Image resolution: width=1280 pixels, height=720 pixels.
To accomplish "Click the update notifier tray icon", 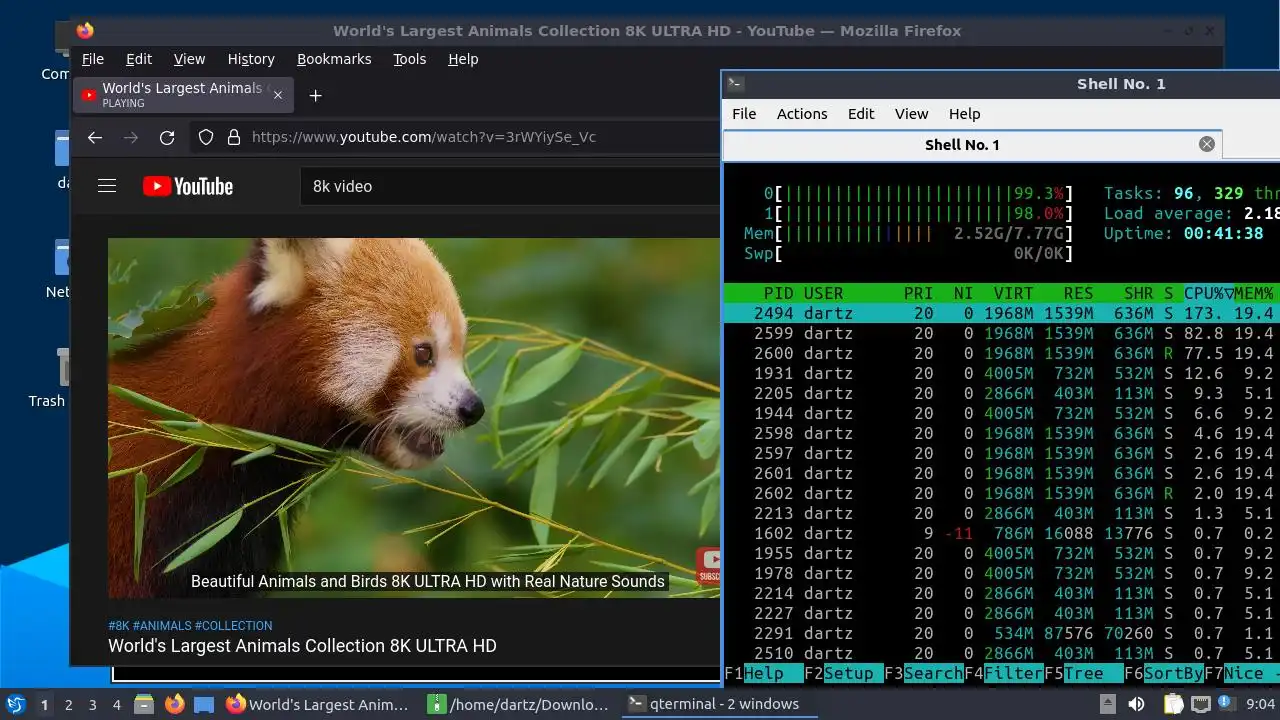I will [x=1225, y=703].
